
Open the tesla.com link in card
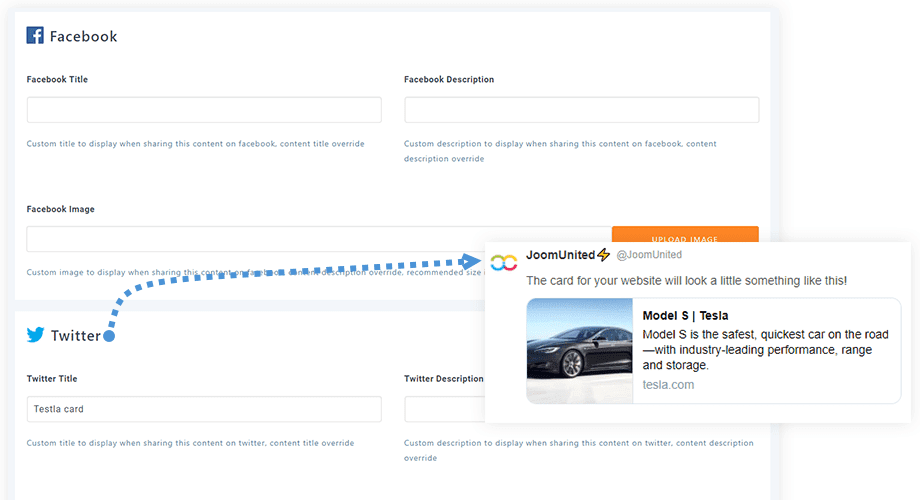coord(668,385)
